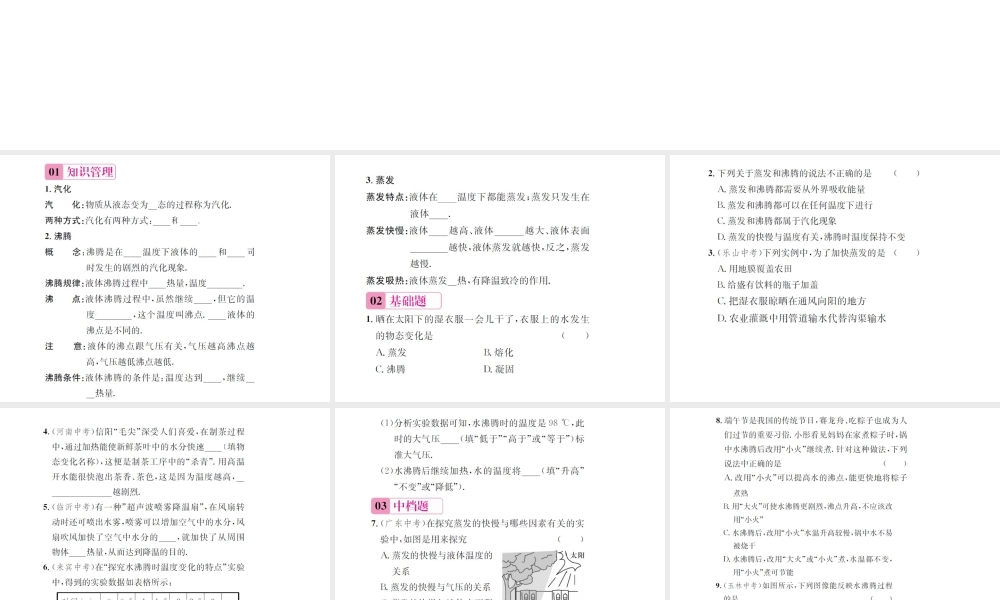This screenshot has height=600, width=1000.
Task: Click the label 沸腾条件
Action: pos(64,377)
